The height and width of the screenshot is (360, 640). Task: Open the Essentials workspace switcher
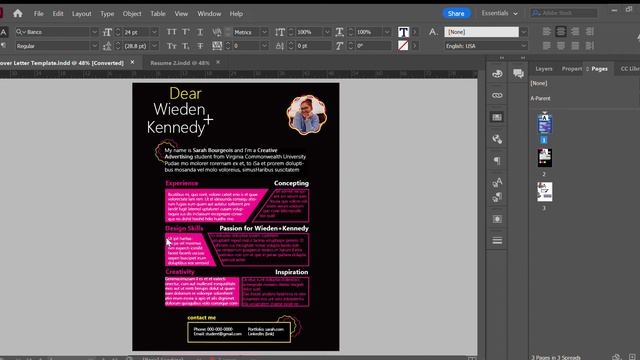(499, 13)
